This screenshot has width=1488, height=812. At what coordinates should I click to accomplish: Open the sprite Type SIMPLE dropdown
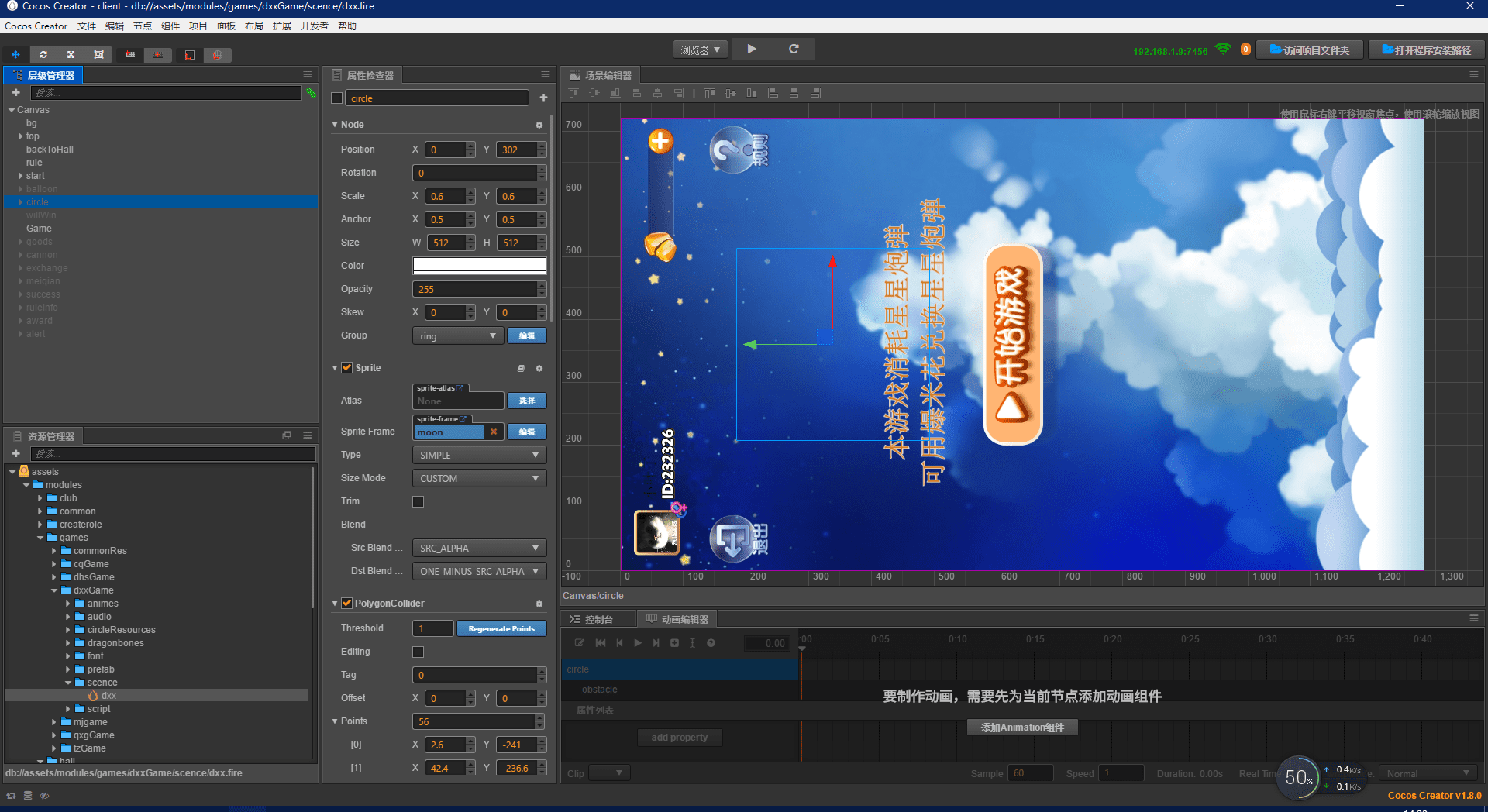(480, 455)
